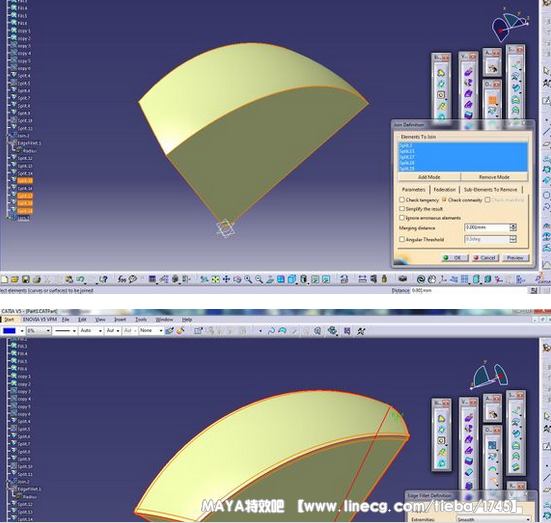551x523 pixels.
Task: Open the Edit menu
Action: click(83, 319)
